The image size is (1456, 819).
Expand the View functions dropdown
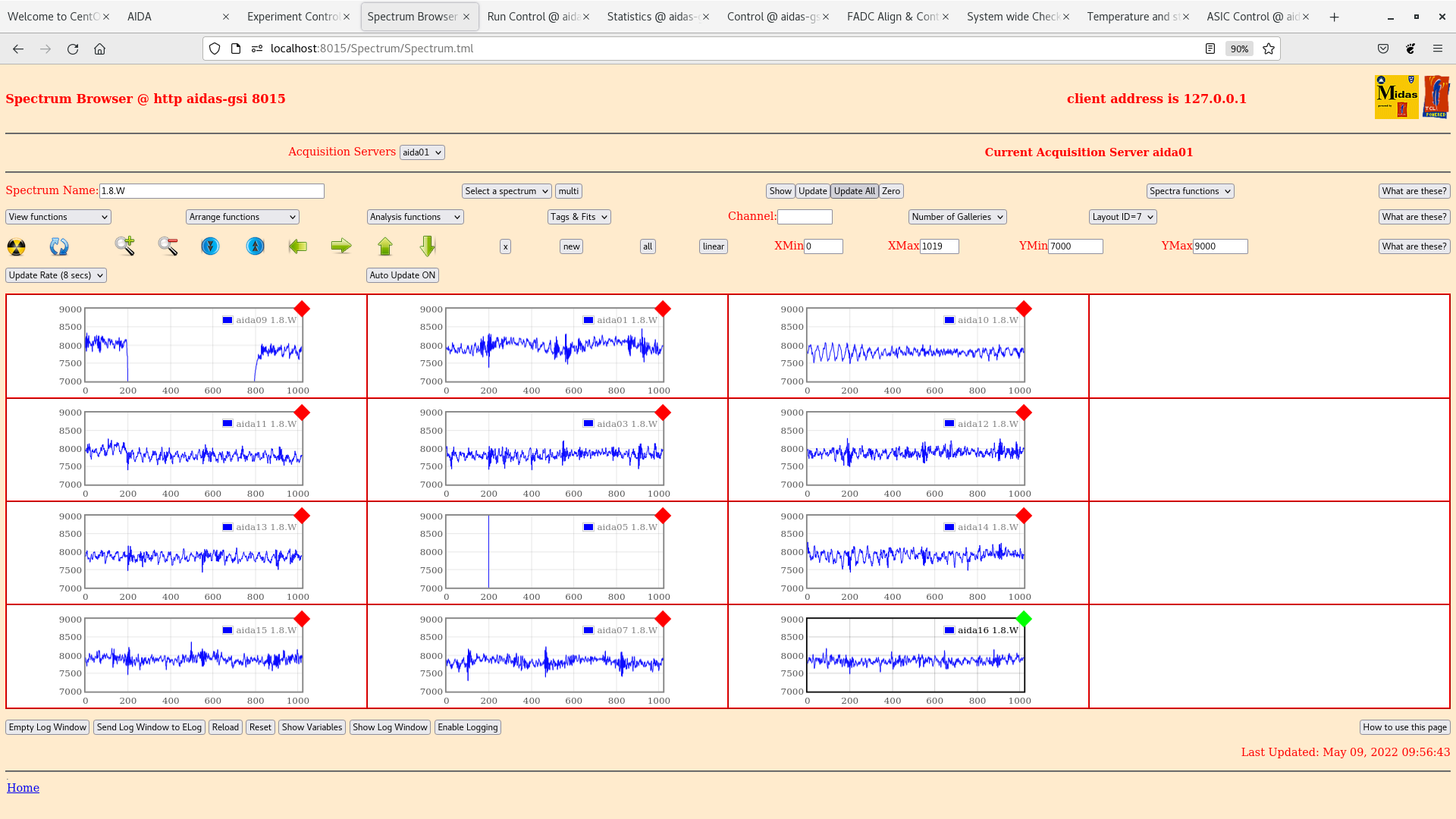58,217
